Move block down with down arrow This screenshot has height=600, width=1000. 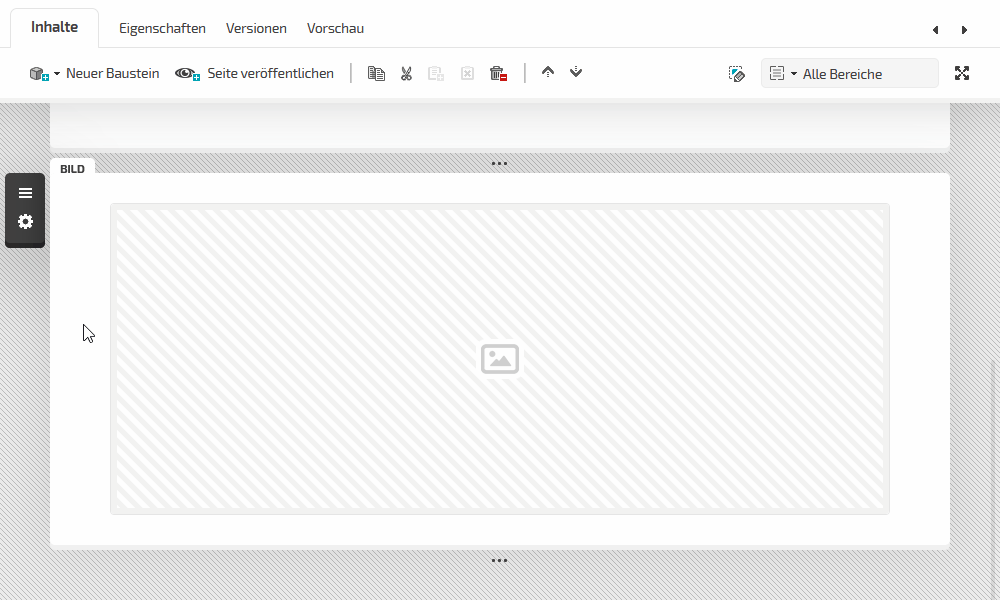click(576, 72)
